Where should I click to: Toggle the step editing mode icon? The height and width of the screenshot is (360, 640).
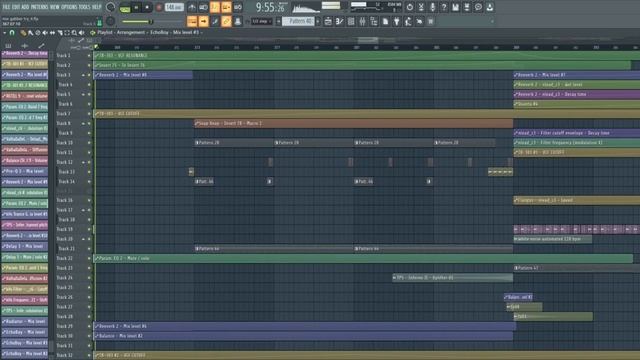(215, 21)
